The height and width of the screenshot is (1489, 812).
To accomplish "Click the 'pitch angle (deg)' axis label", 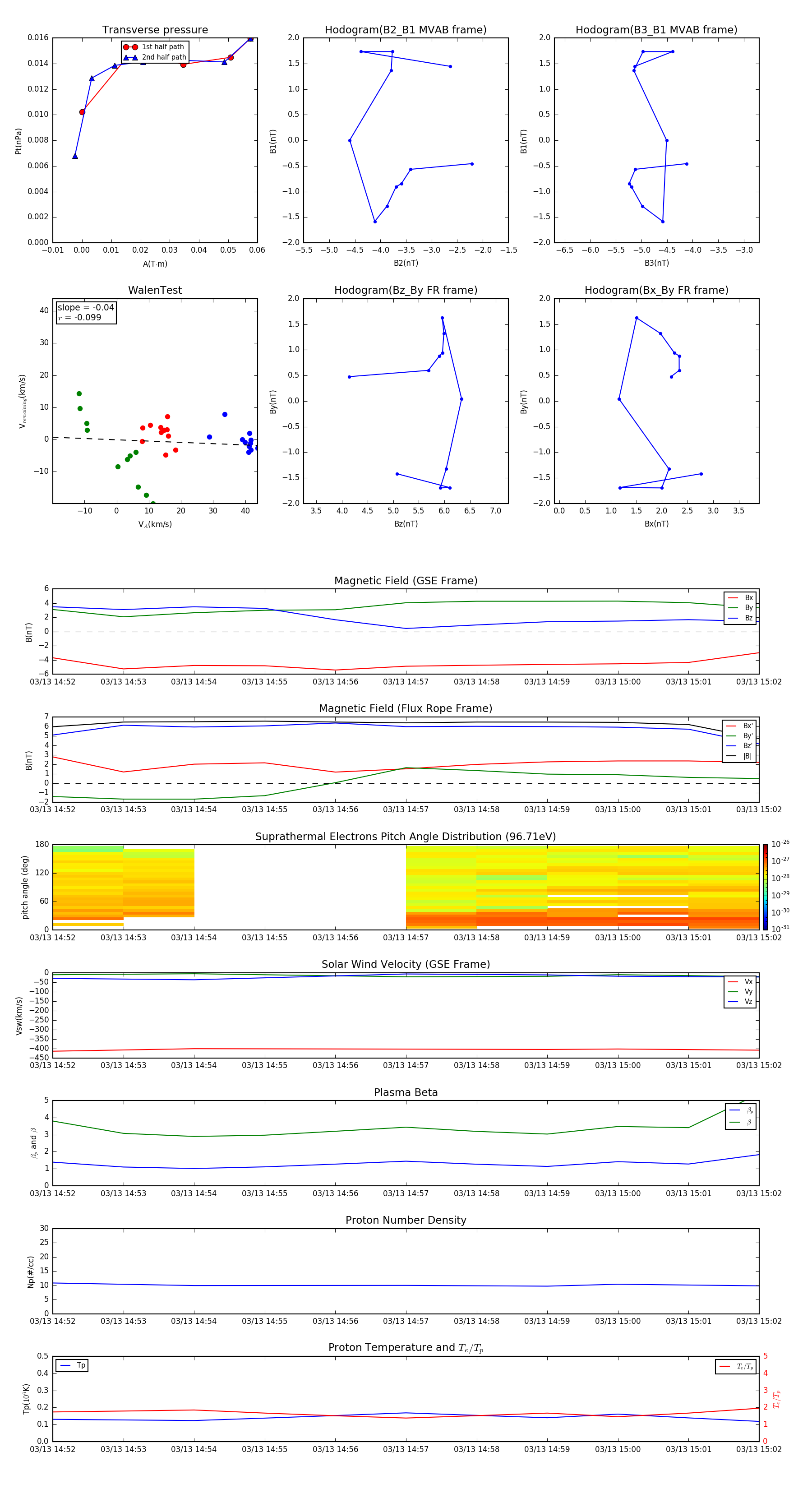I will (x=25, y=887).
